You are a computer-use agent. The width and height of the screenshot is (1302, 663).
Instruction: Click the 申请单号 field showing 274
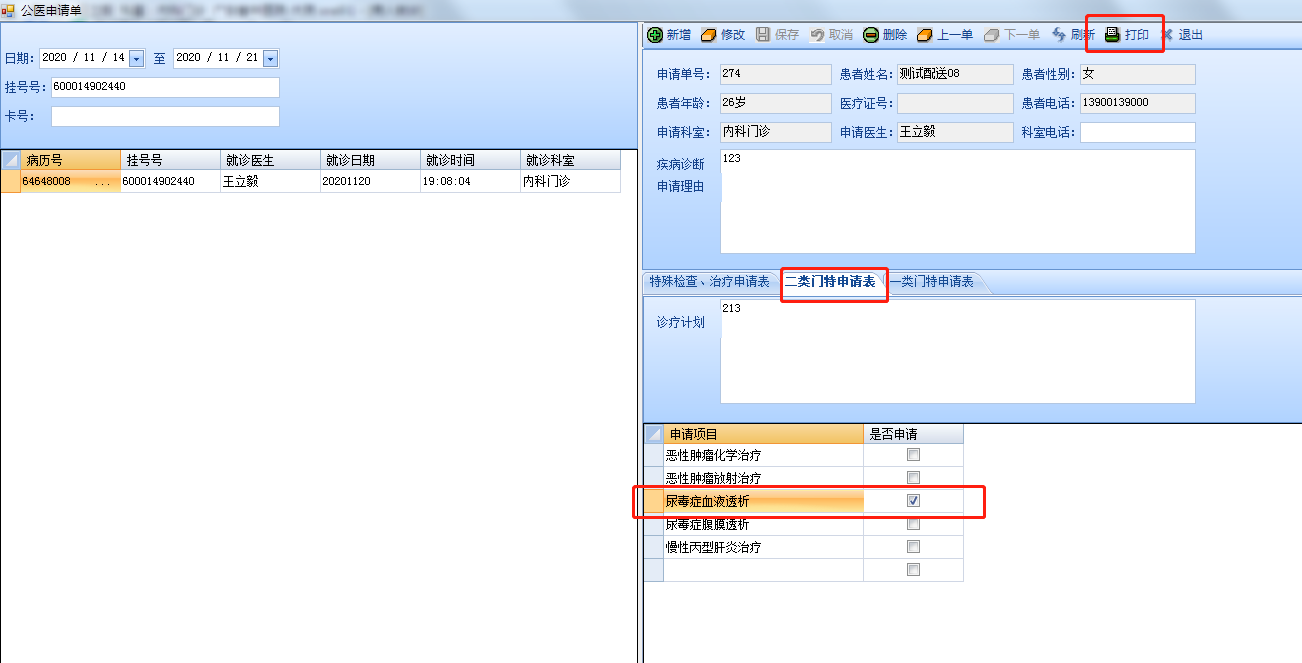point(774,74)
